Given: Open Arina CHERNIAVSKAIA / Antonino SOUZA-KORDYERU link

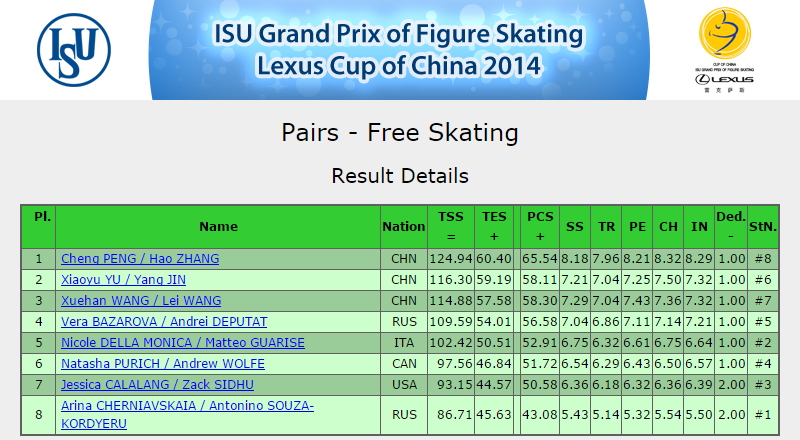Looking at the screenshot, I should [x=187, y=414].
